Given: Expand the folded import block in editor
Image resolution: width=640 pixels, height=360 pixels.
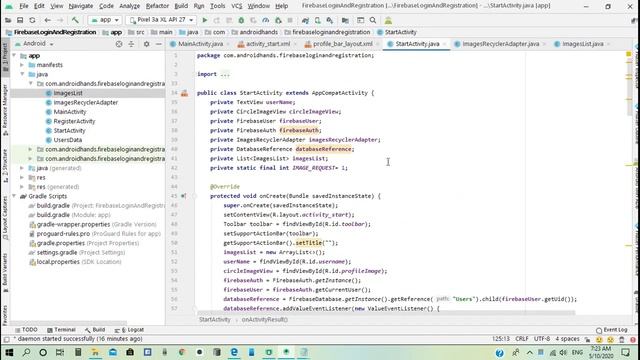Looking at the screenshot, I should [x=225, y=74].
